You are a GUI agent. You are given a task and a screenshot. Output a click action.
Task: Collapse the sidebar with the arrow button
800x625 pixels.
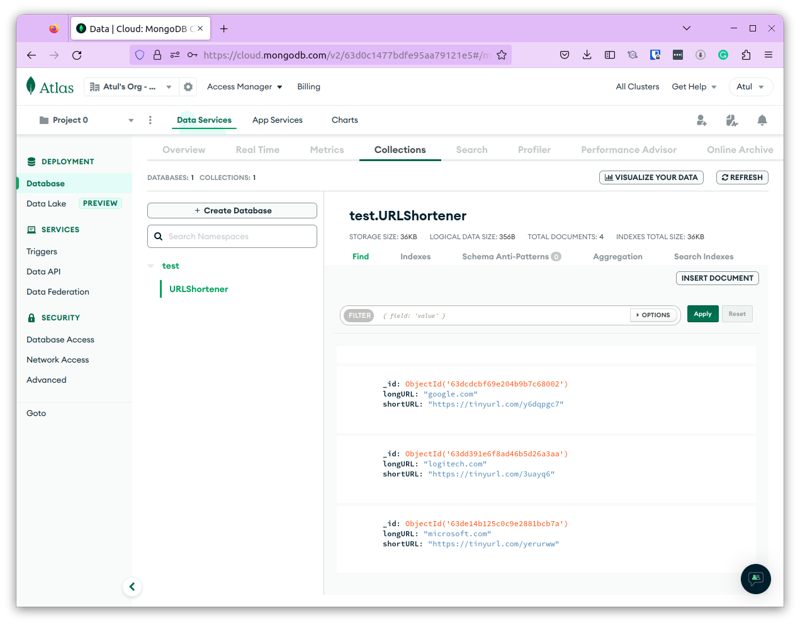pyautogui.click(x=132, y=587)
